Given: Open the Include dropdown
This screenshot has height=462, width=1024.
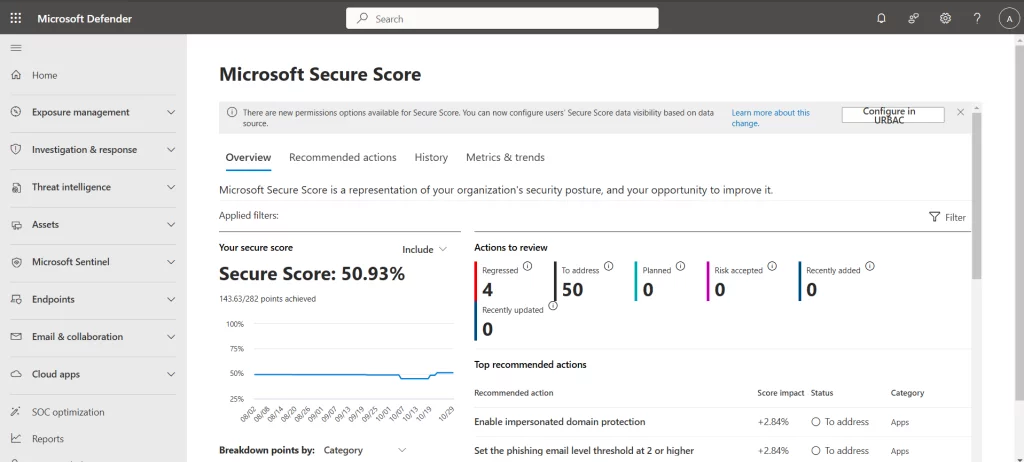Looking at the screenshot, I should (x=424, y=249).
